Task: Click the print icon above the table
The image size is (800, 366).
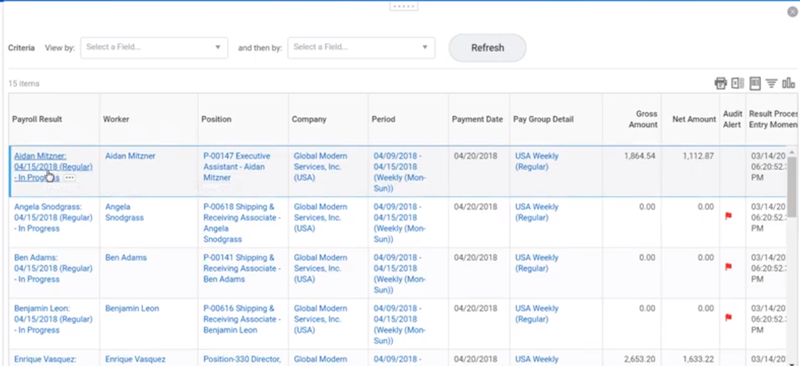Action: click(720, 83)
